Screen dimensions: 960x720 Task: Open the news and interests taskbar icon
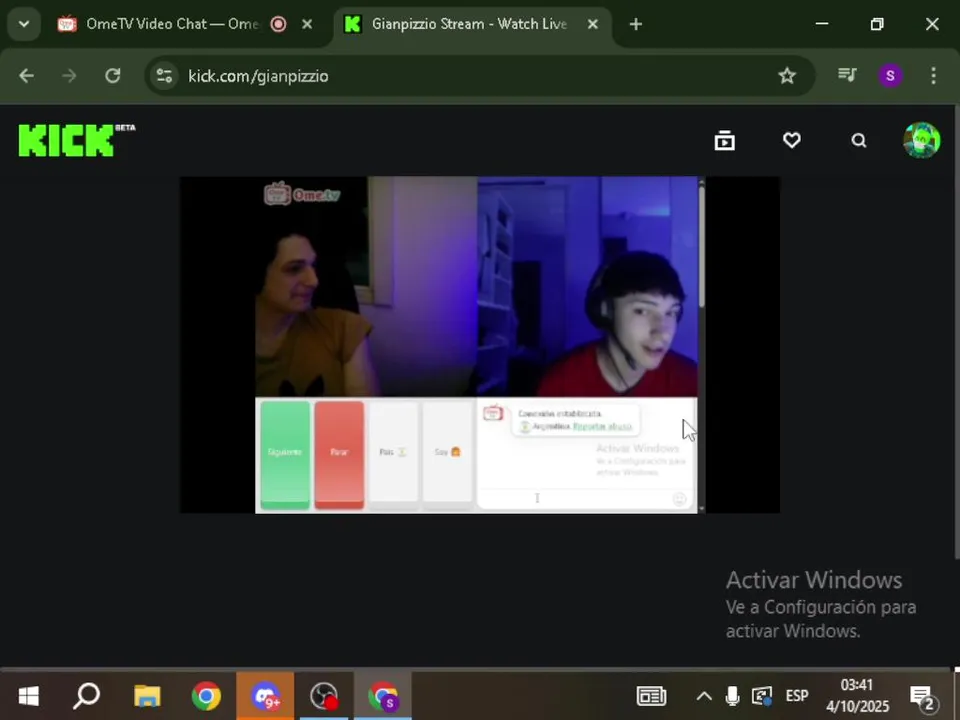click(x=651, y=696)
